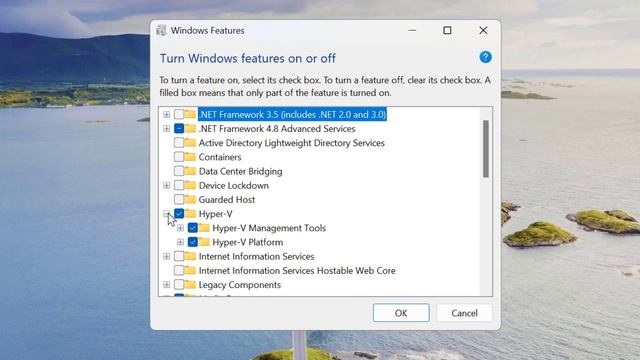Click folder icon beside Hyper-V Management Tools
The height and width of the screenshot is (360, 640).
pos(204,228)
